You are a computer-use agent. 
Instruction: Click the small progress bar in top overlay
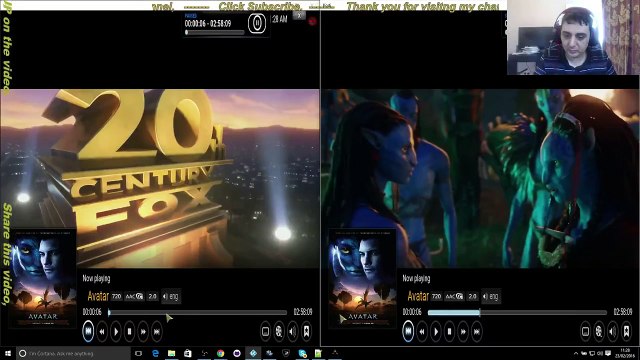(215, 32)
